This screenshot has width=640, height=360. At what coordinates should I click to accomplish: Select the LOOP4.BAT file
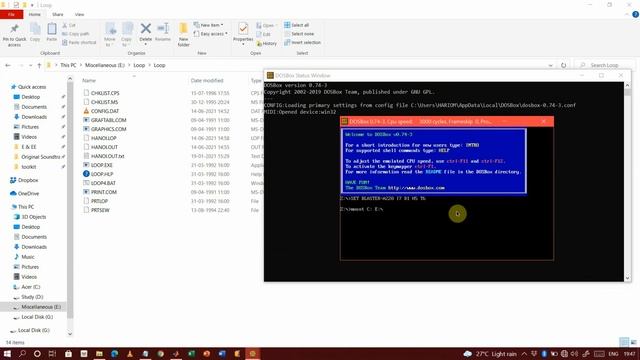(x=103, y=183)
